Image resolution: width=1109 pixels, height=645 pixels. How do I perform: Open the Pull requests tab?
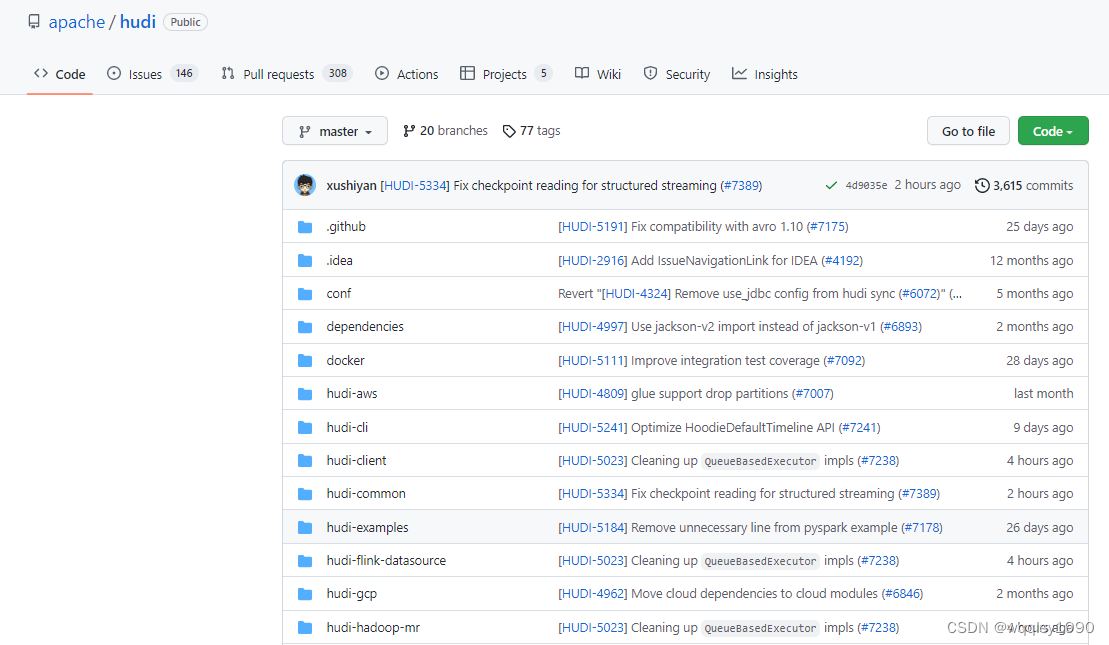286,74
